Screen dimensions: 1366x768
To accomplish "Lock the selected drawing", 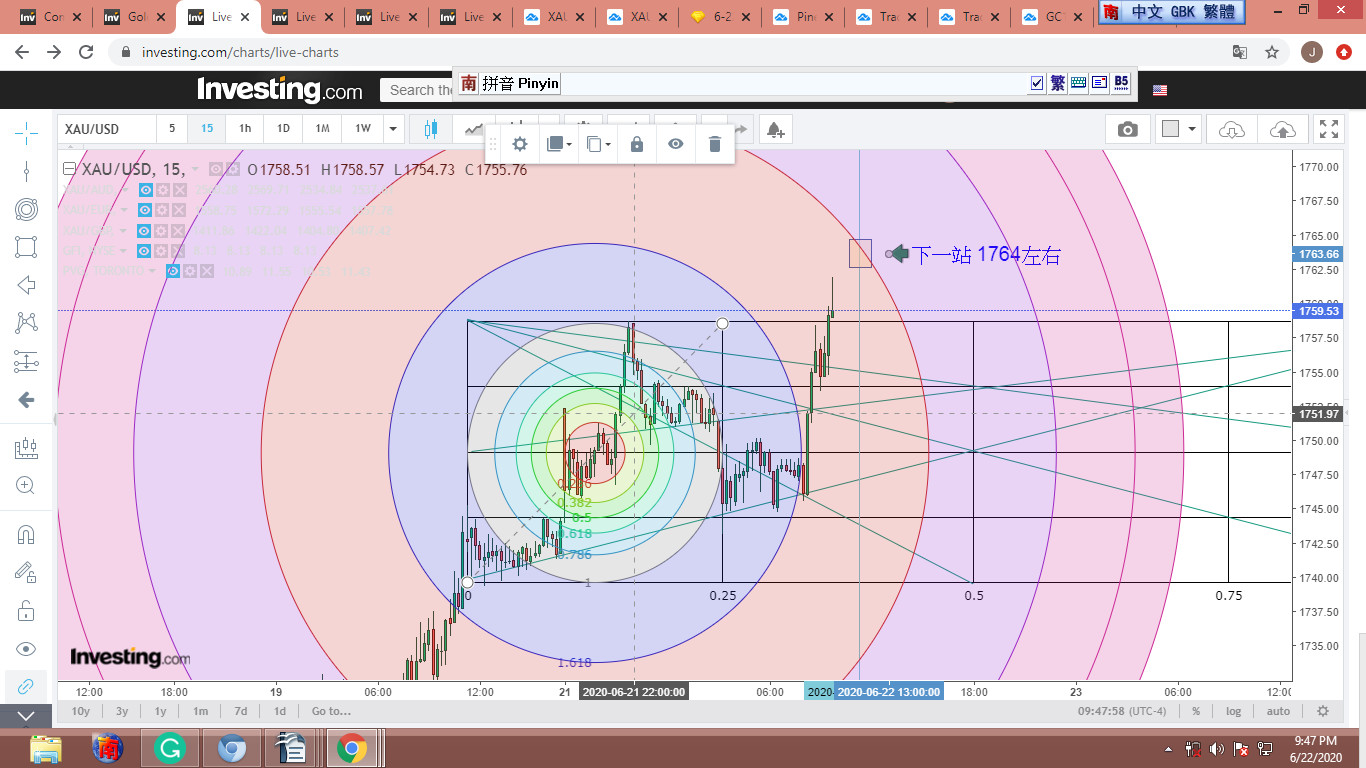I will (x=637, y=144).
